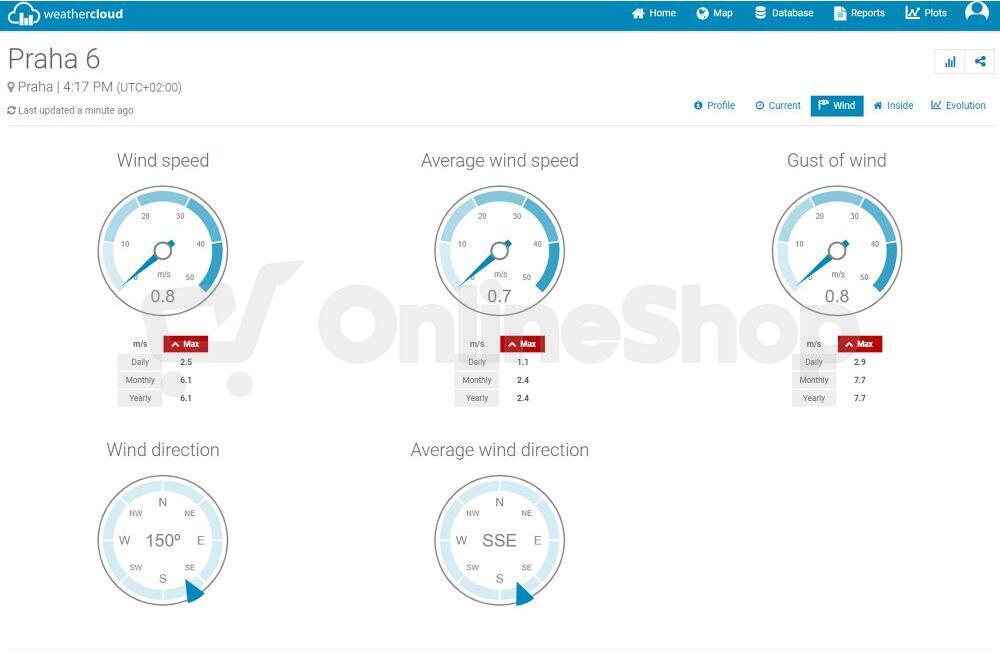Open the Map page
Image resolution: width=1000 pixels, height=656 pixels.
(714, 13)
